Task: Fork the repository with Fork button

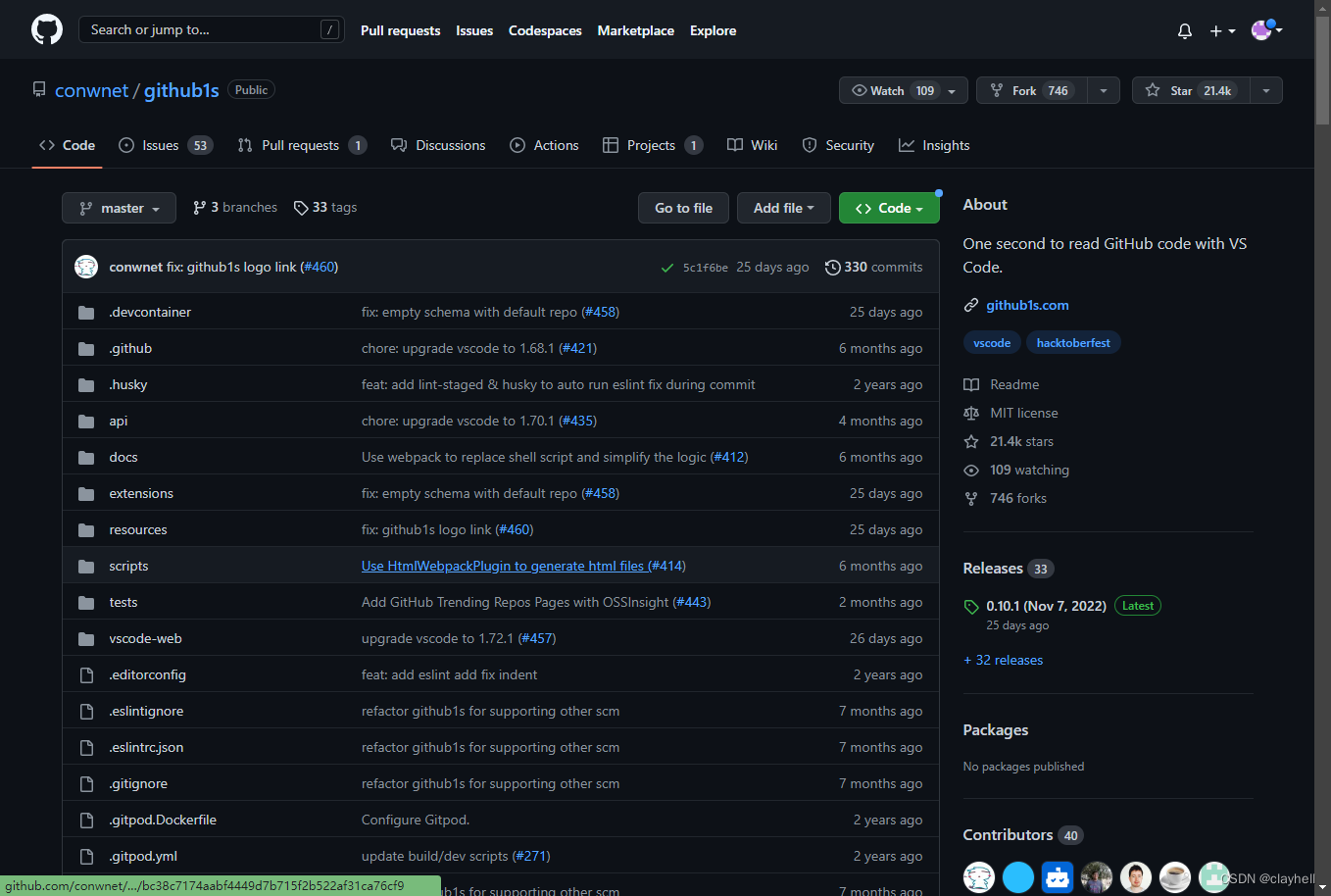Action: 1032,90
